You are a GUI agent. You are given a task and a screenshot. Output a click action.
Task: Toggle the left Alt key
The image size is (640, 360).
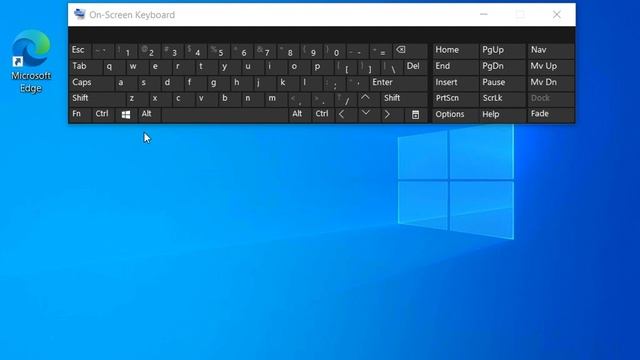[150, 115]
